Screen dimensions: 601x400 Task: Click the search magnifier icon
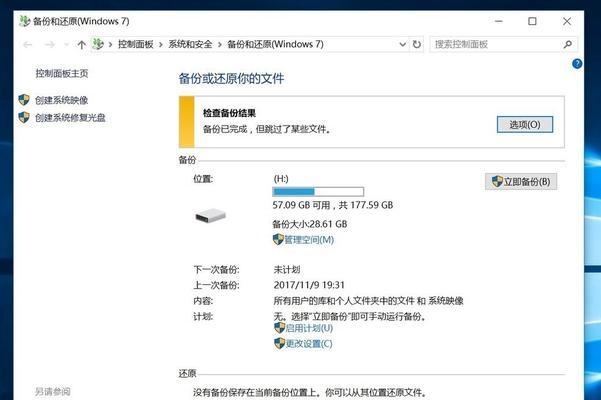coord(568,44)
